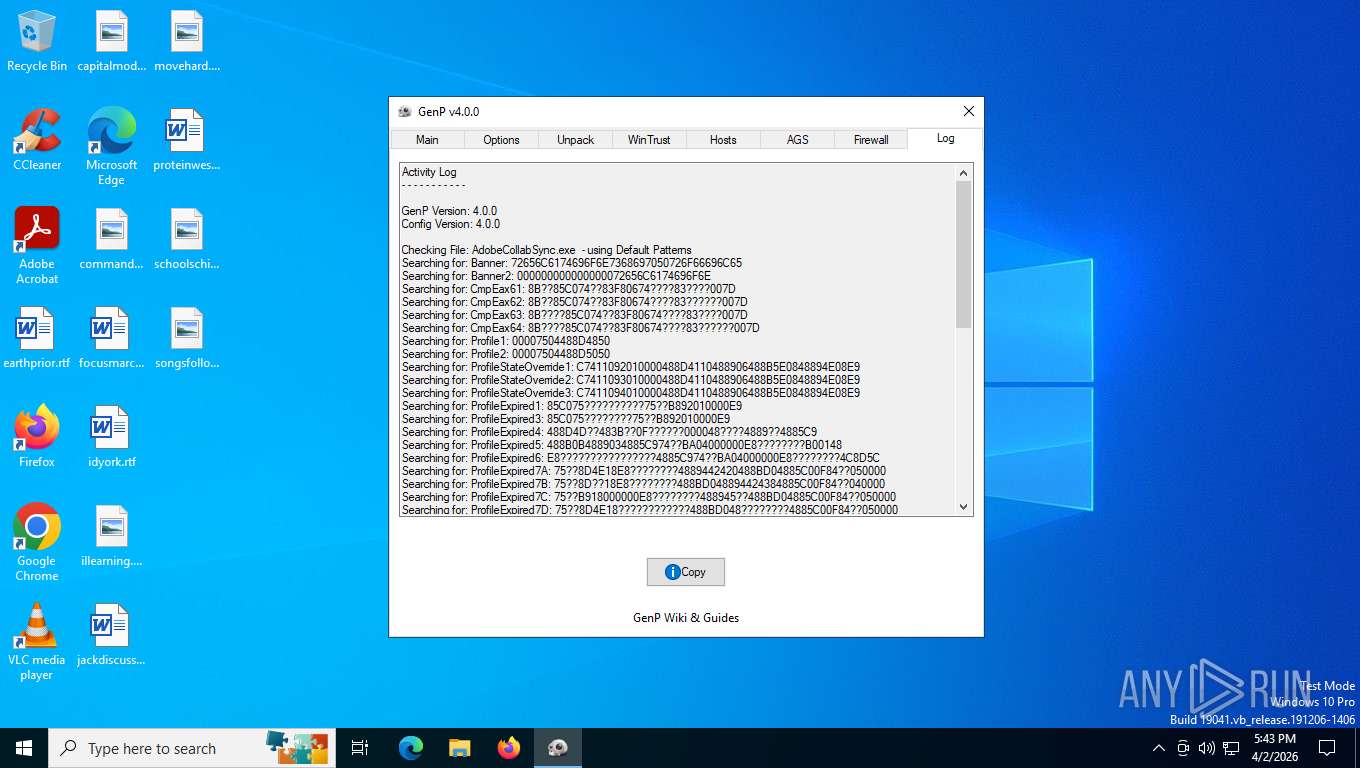Screen dimensions: 1360x768
Task: Open the Options tab in GenP
Action: point(501,140)
